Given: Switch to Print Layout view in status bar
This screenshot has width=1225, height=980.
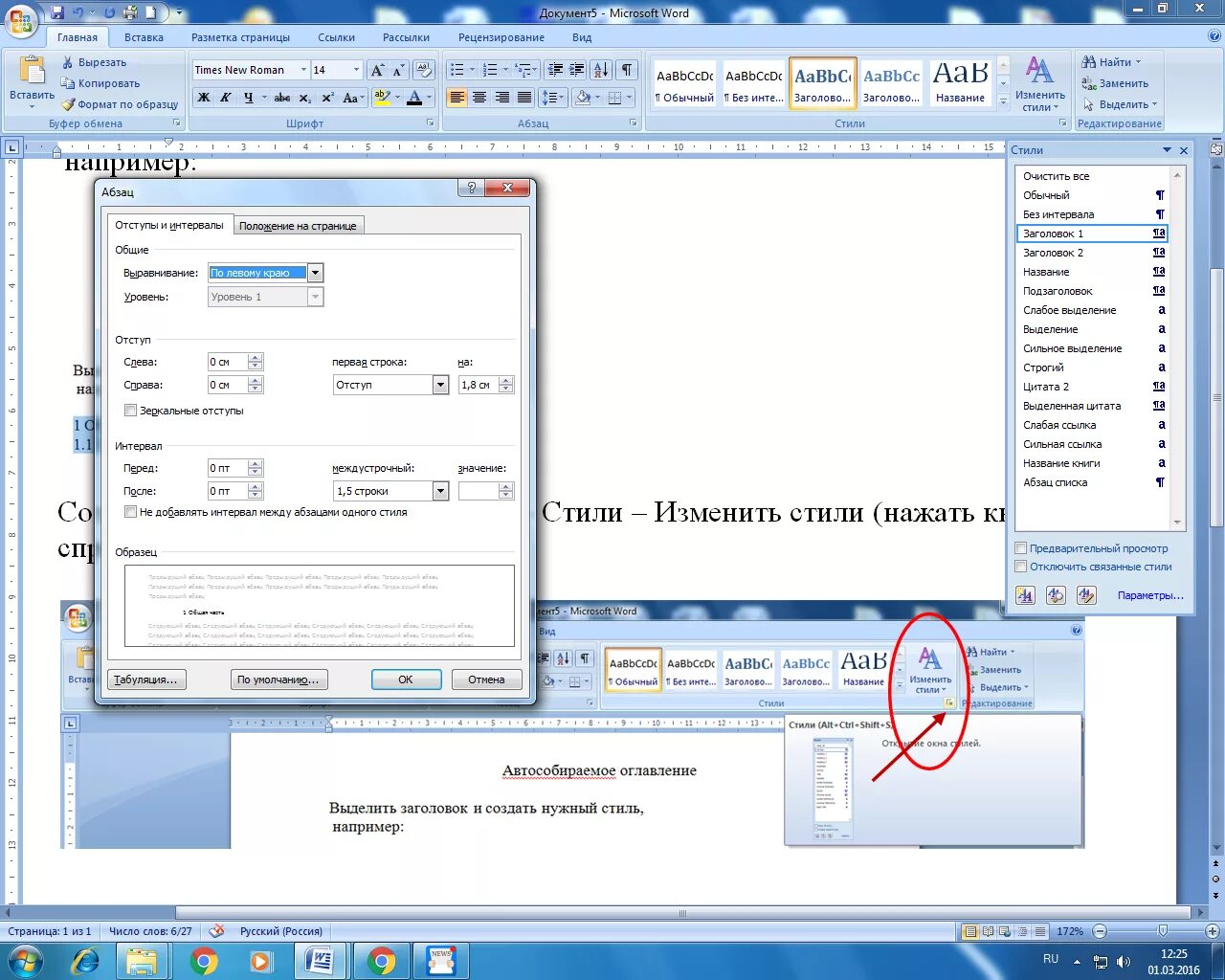Looking at the screenshot, I should coord(971,931).
